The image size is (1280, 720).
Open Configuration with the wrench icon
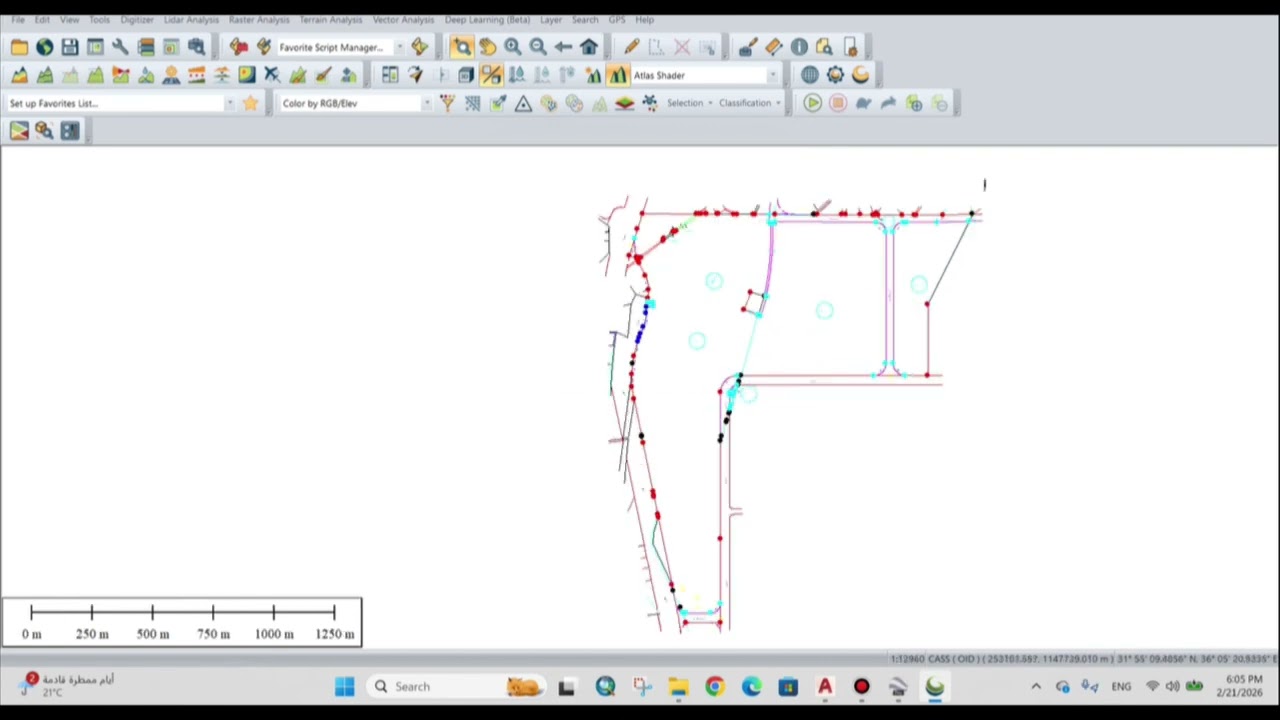click(120, 47)
